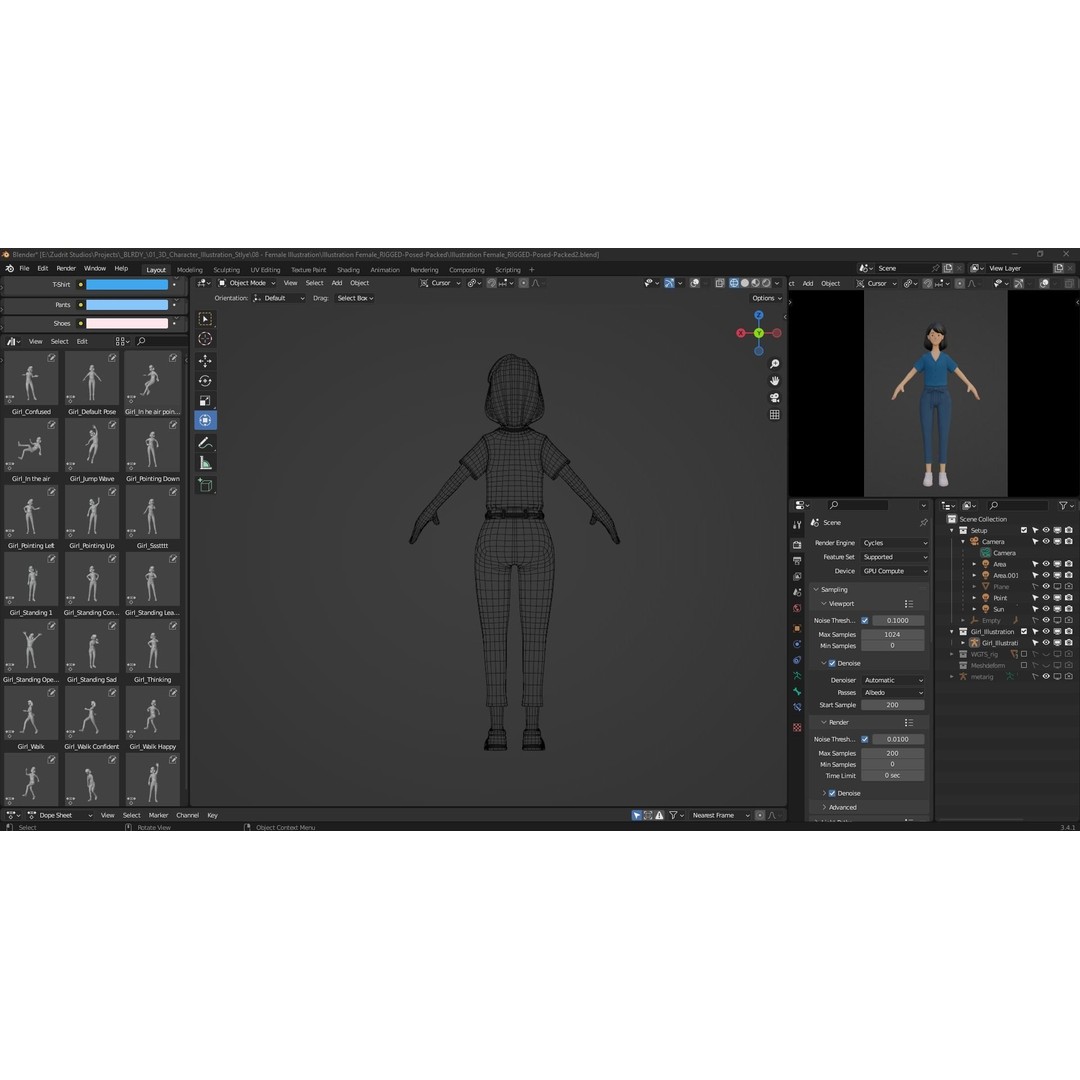This screenshot has height=1080, width=1080.
Task: Open Nearest Frame snapping selector
Action: point(720,816)
